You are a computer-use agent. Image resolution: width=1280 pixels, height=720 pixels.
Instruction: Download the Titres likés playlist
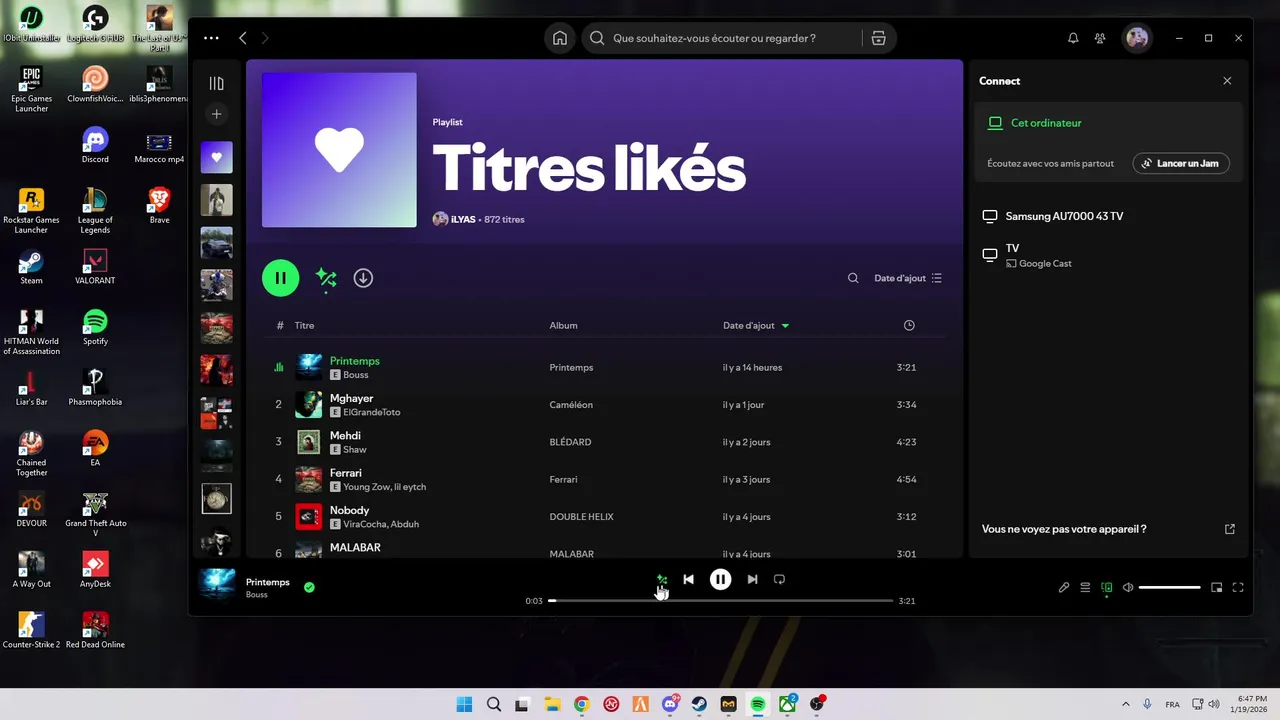[x=363, y=278]
